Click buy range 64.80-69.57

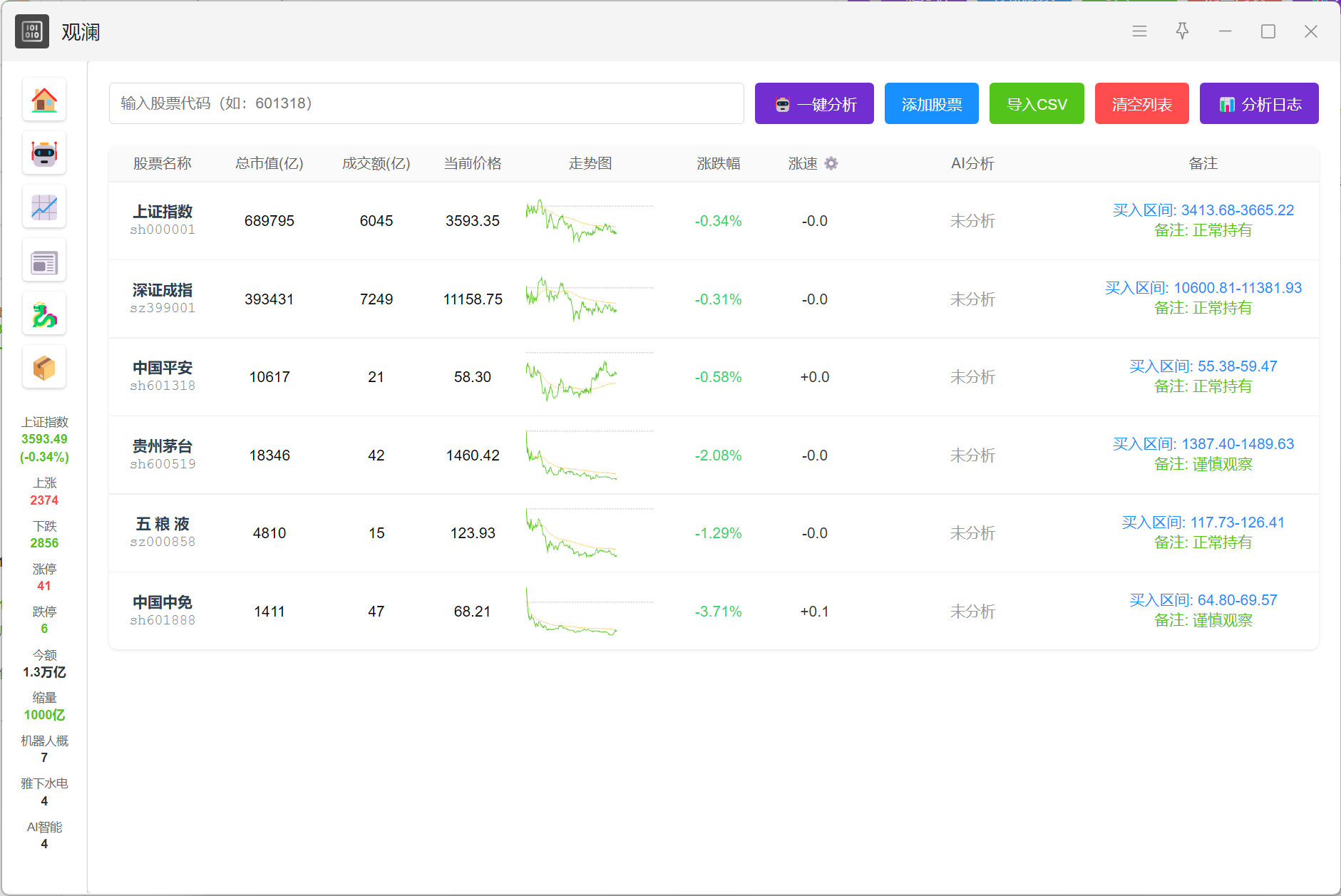tap(1203, 600)
